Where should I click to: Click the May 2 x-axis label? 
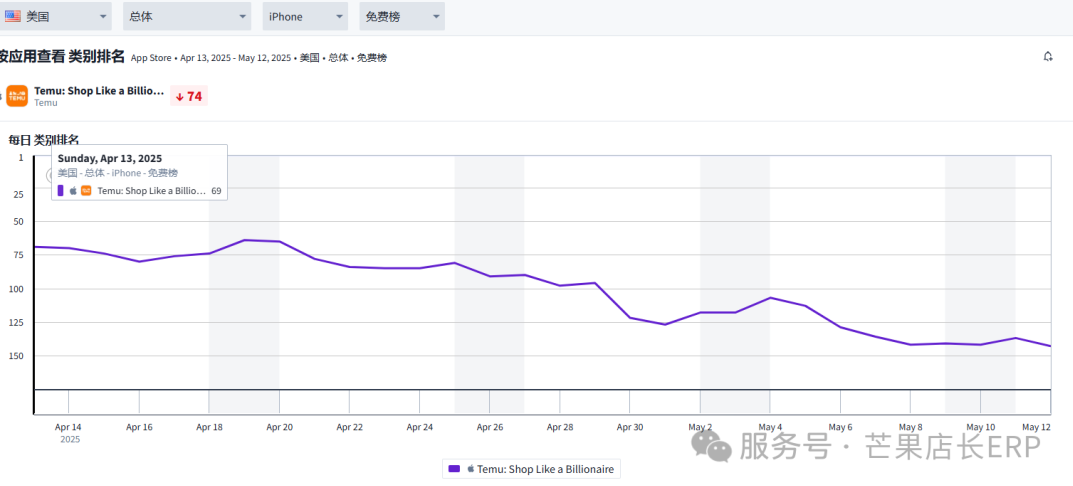(x=700, y=427)
